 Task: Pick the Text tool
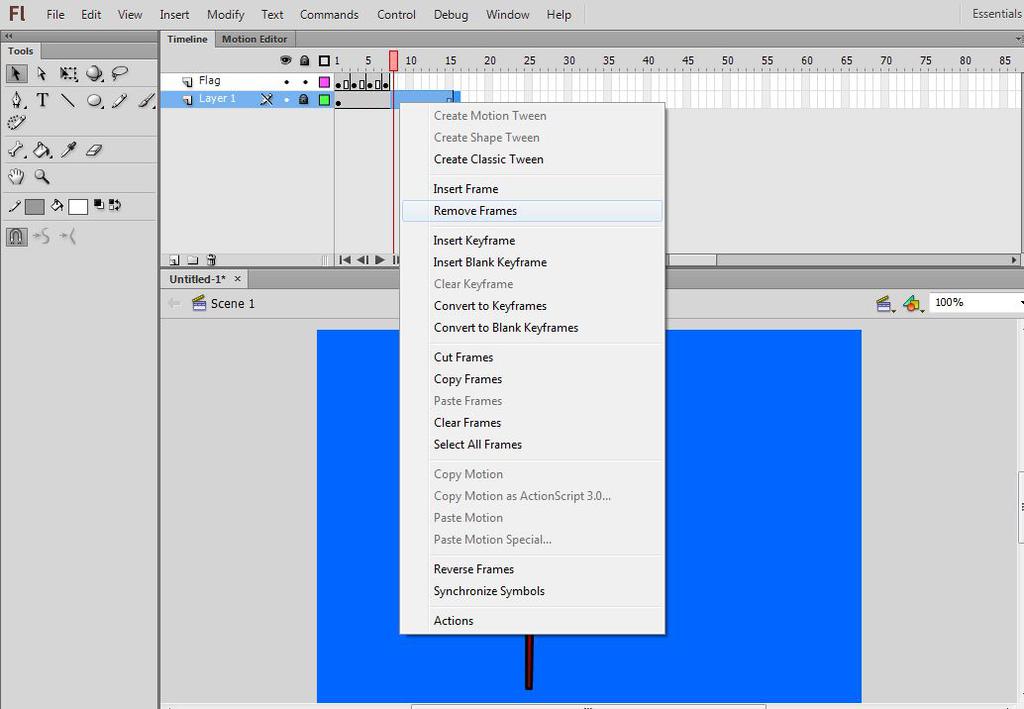[x=42, y=100]
